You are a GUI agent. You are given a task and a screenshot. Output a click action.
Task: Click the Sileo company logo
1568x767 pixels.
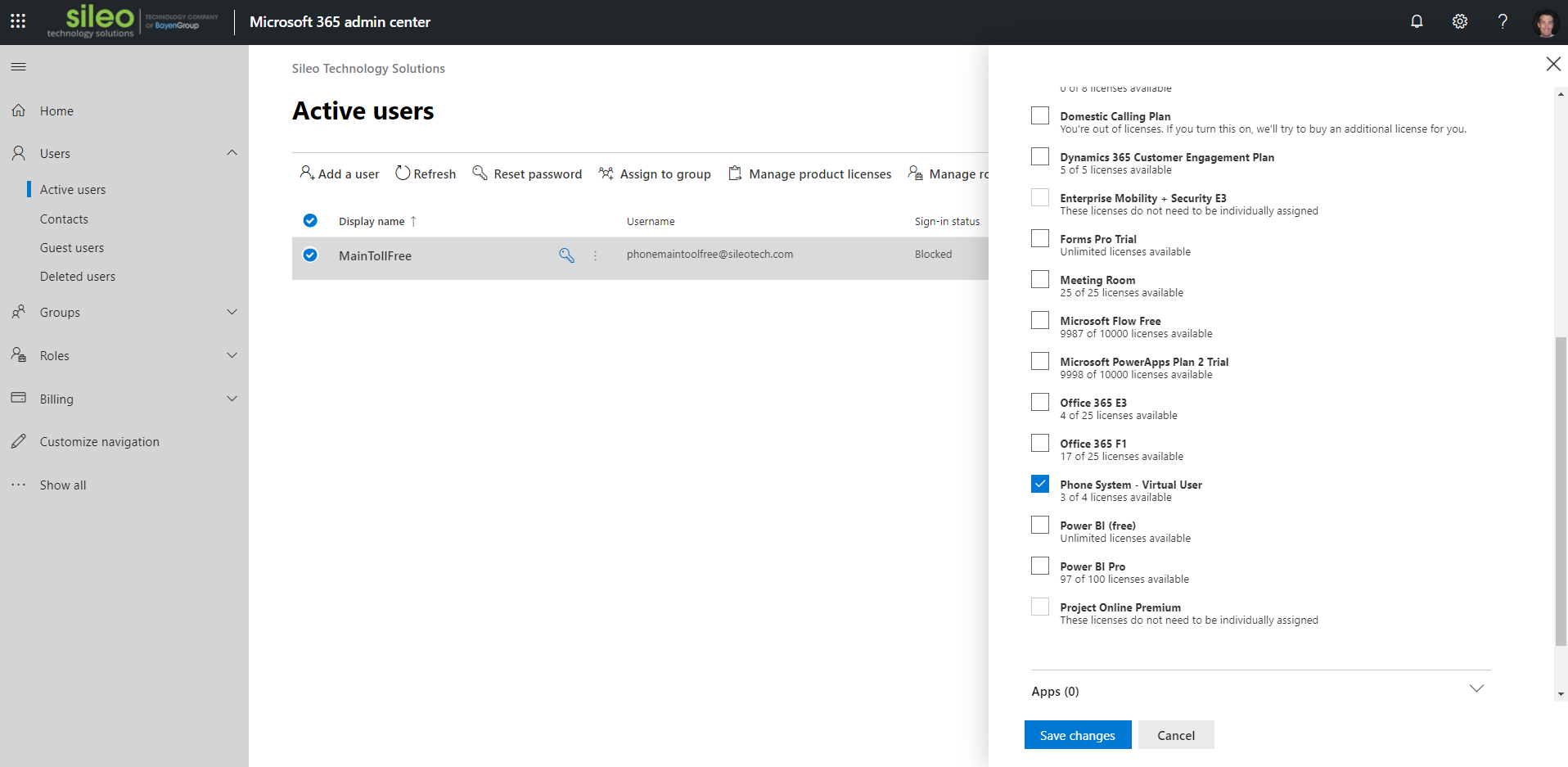[133, 21]
